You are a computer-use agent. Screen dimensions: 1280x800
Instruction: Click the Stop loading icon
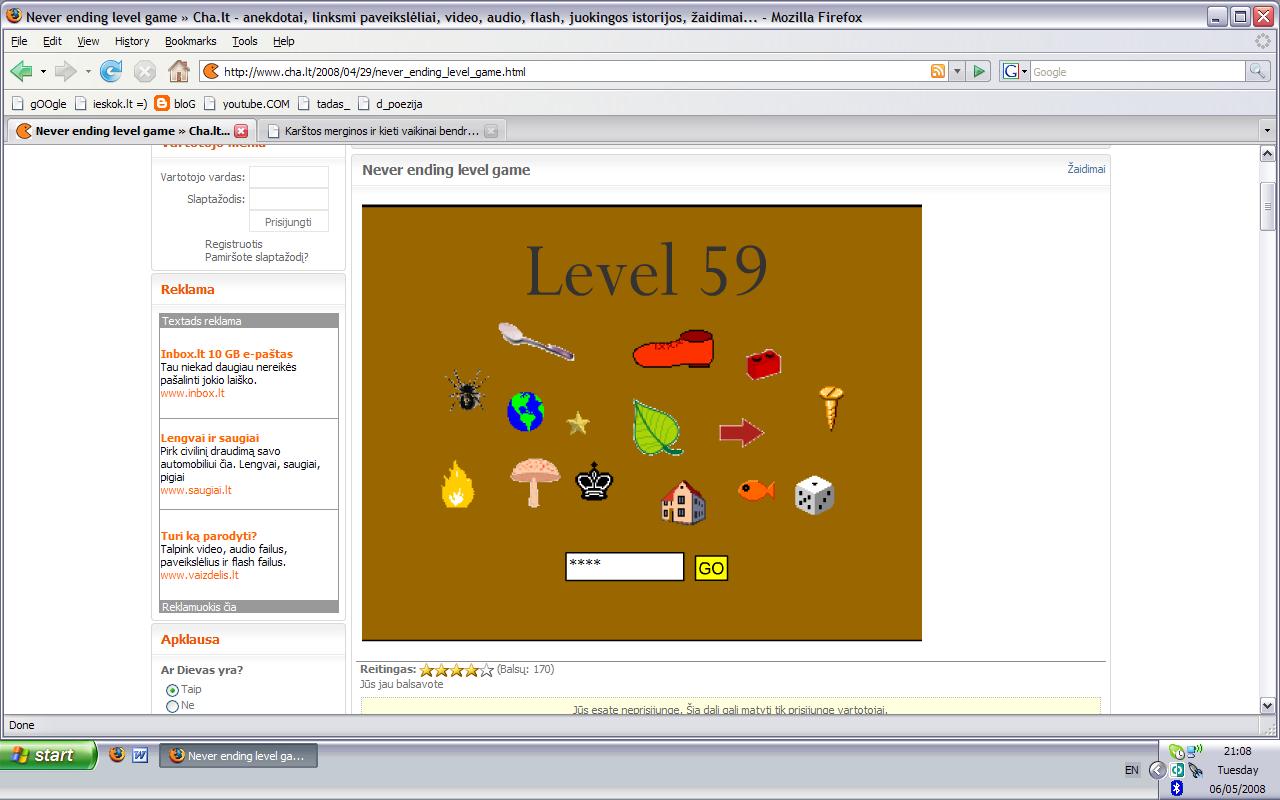(145, 71)
